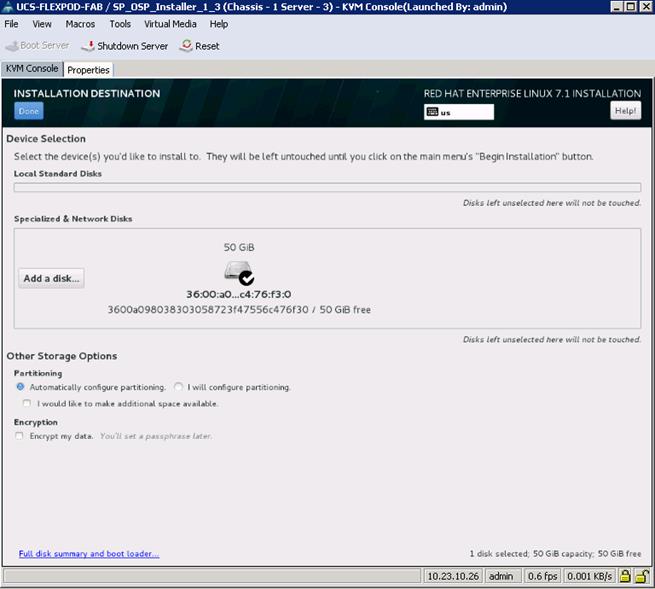Click the closed padlock icon in status bar
Viewport: 655px width, 589px height.
pos(625,576)
